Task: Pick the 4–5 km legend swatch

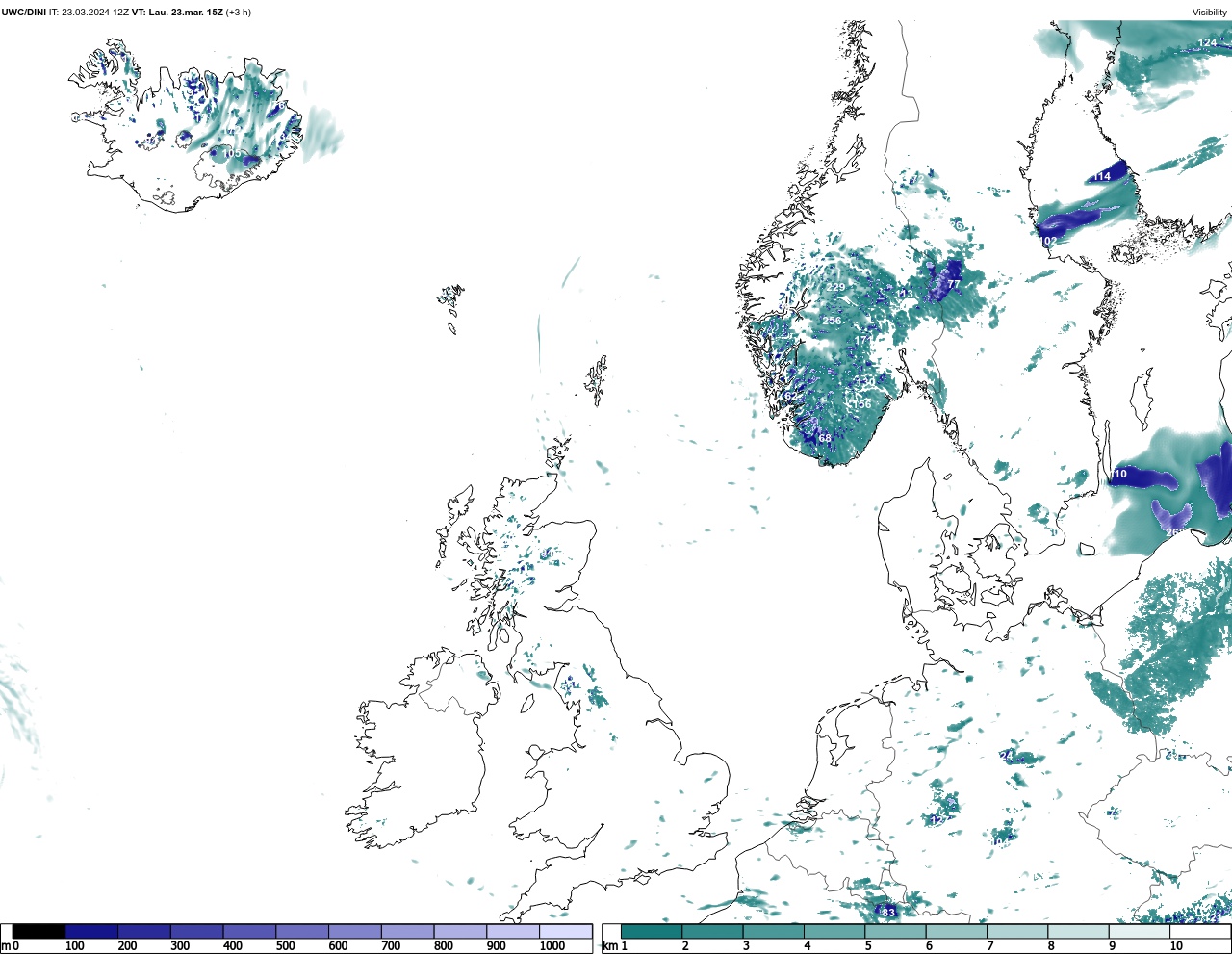Action: [x=834, y=931]
